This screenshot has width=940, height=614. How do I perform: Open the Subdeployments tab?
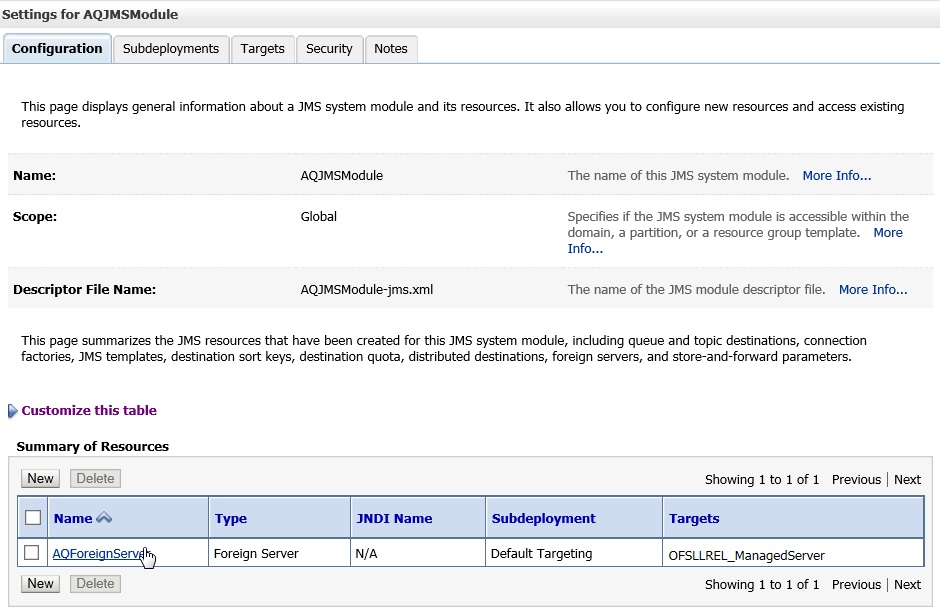tap(171, 49)
